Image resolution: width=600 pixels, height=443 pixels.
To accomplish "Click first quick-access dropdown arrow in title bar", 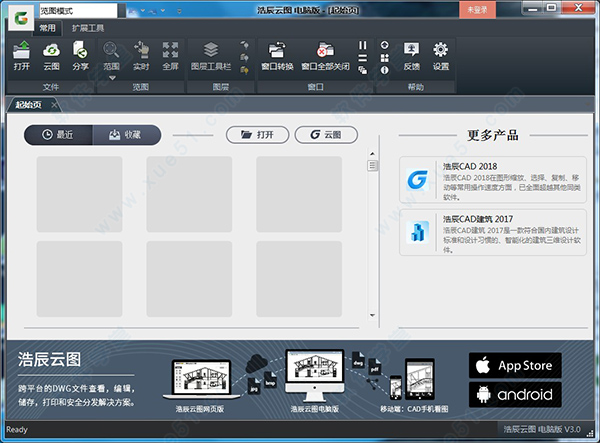I will click(x=143, y=11).
